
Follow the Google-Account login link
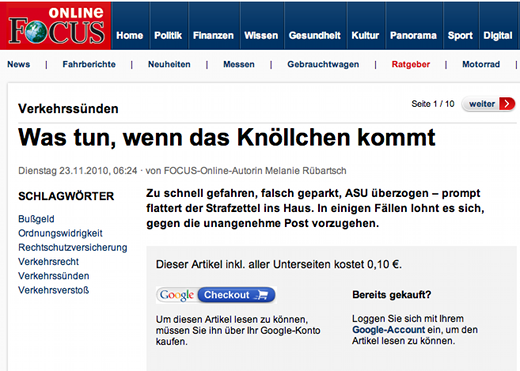click(x=389, y=330)
